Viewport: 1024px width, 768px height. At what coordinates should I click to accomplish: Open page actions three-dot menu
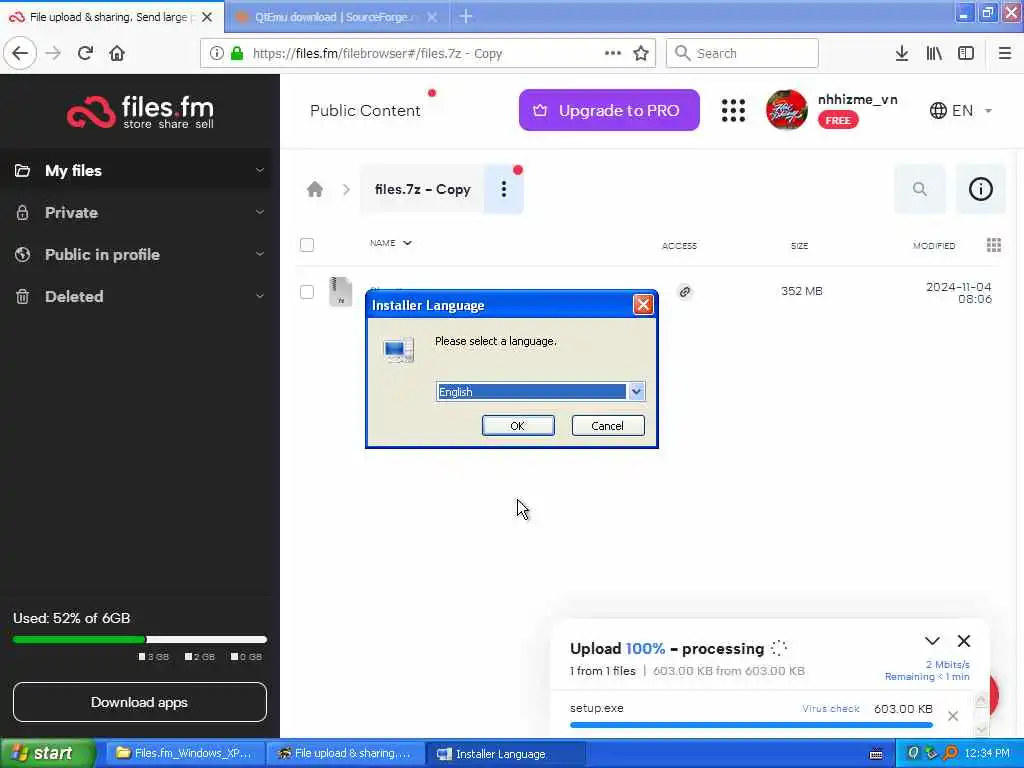[x=613, y=53]
